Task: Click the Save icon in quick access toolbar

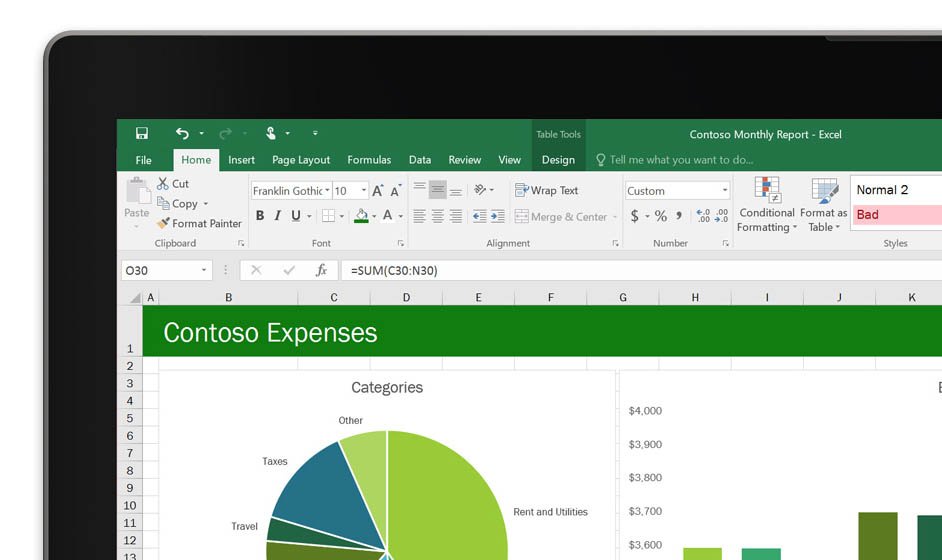Action: pyautogui.click(x=142, y=133)
